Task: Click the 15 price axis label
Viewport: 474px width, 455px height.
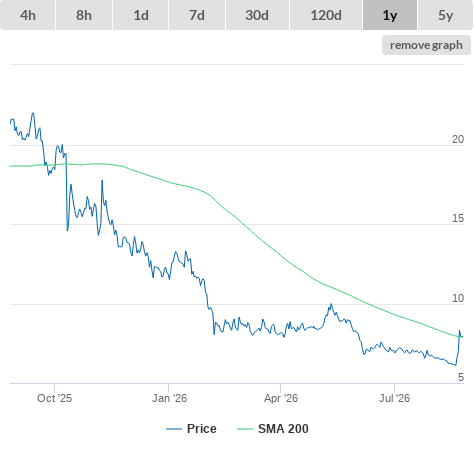Action: click(458, 218)
